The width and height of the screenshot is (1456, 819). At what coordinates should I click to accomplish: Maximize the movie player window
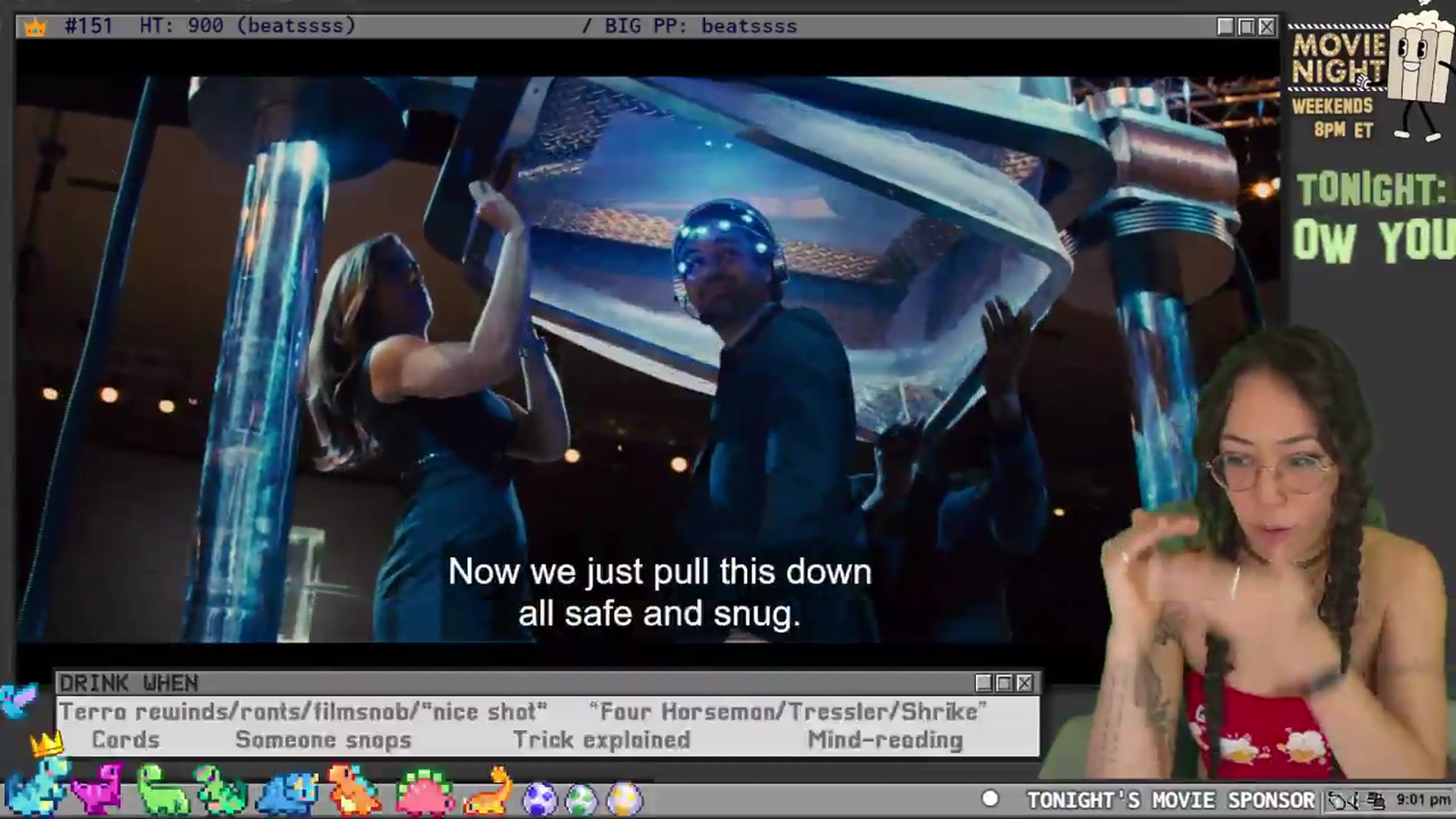click(x=1246, y=27)
